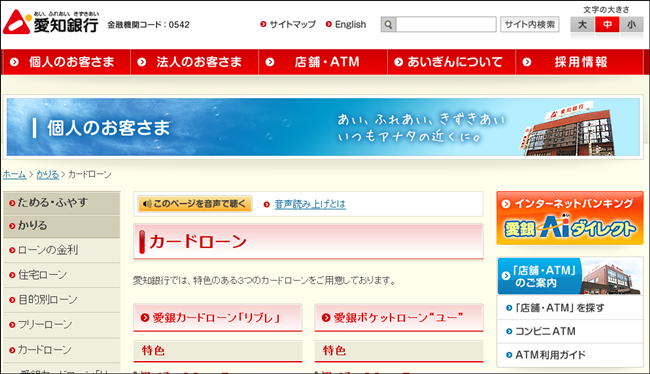Set text size to 大

pos(582,24)
